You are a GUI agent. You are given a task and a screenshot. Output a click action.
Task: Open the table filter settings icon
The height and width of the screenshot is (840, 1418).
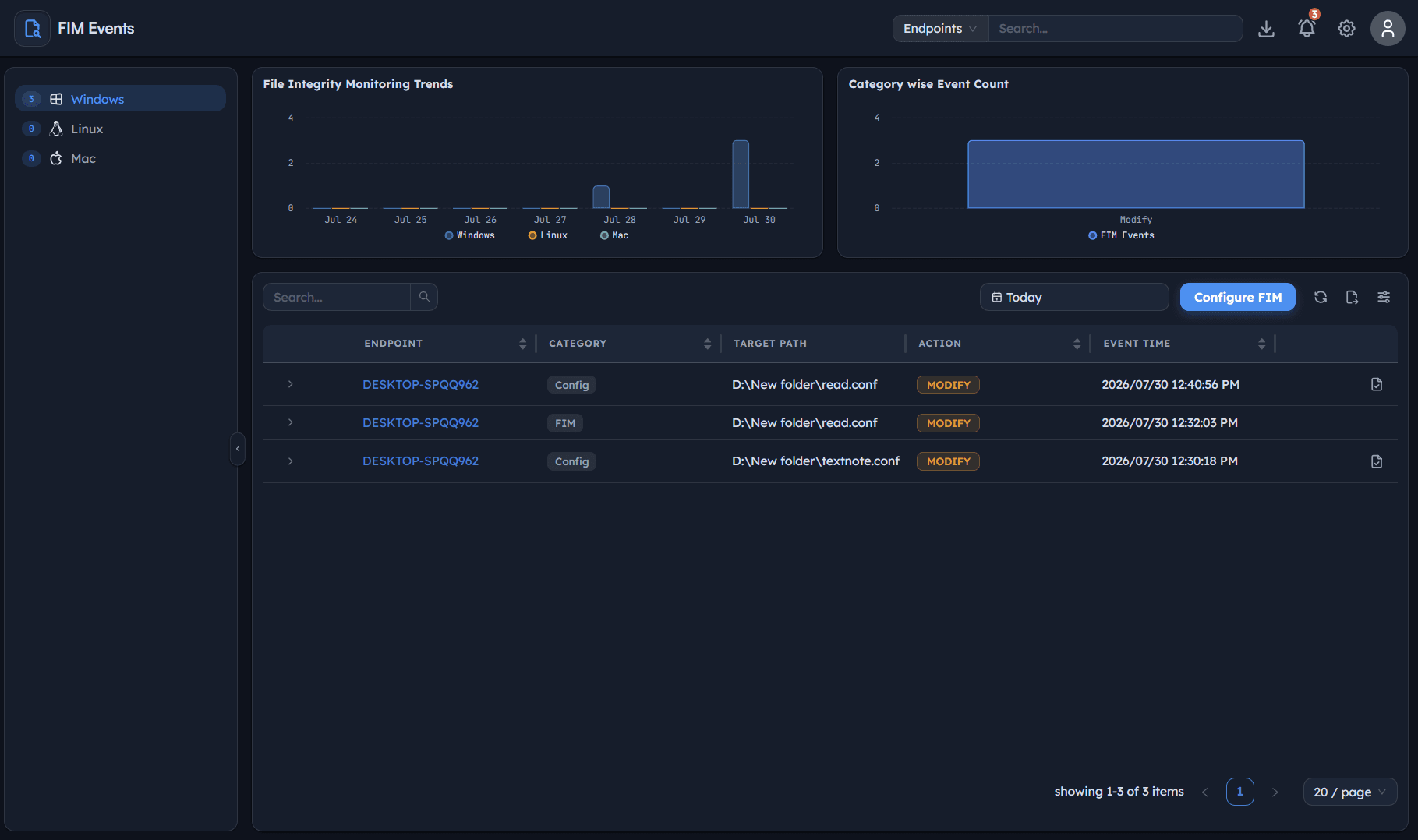click(1384, 297)
